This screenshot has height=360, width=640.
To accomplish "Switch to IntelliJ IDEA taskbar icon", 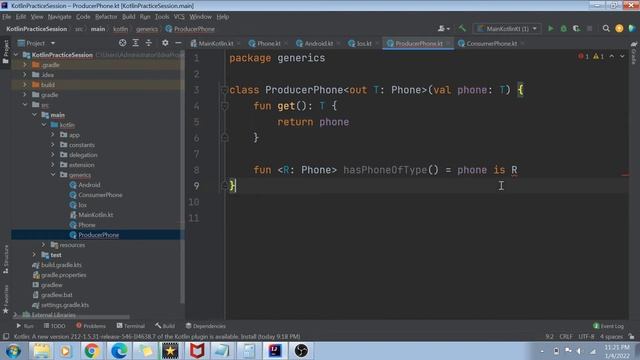I will (x=275, y=351).
